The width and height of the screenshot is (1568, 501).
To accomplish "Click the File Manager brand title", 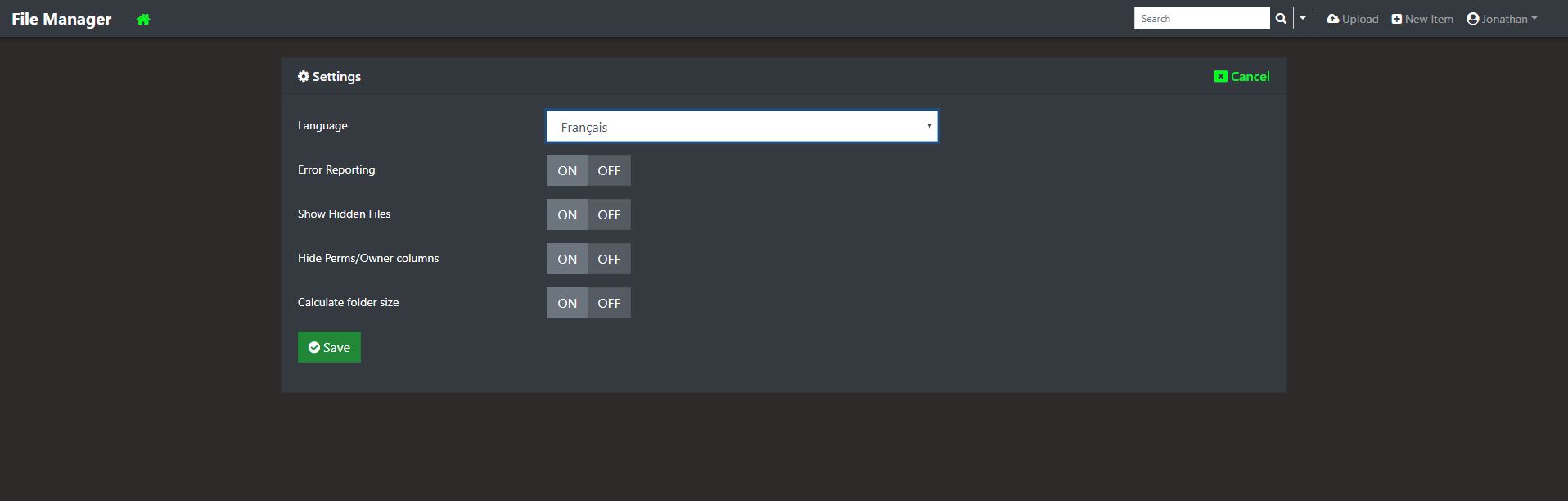I will click(x=61, y=18).
